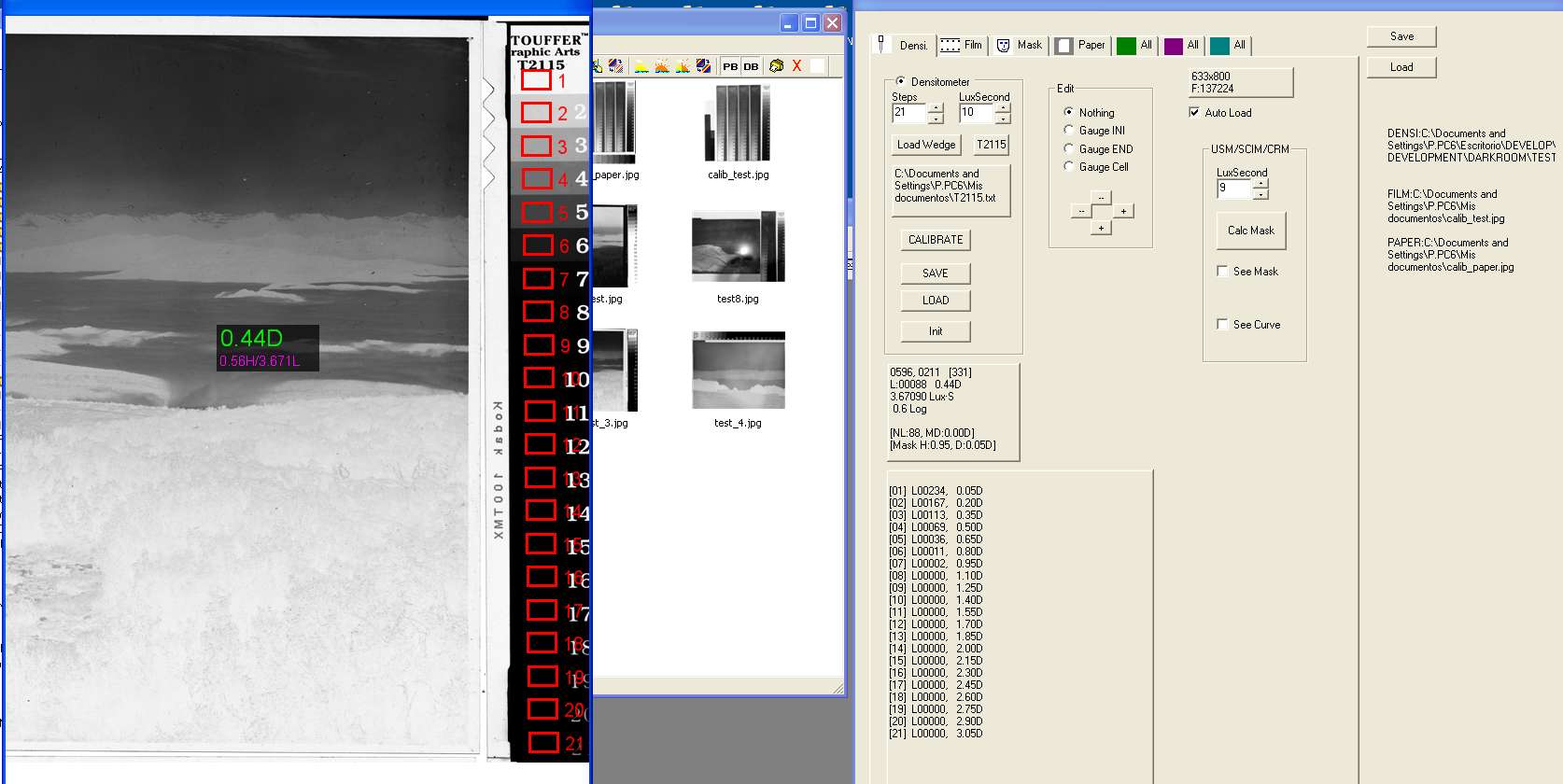Open the green All tab

1135,45
